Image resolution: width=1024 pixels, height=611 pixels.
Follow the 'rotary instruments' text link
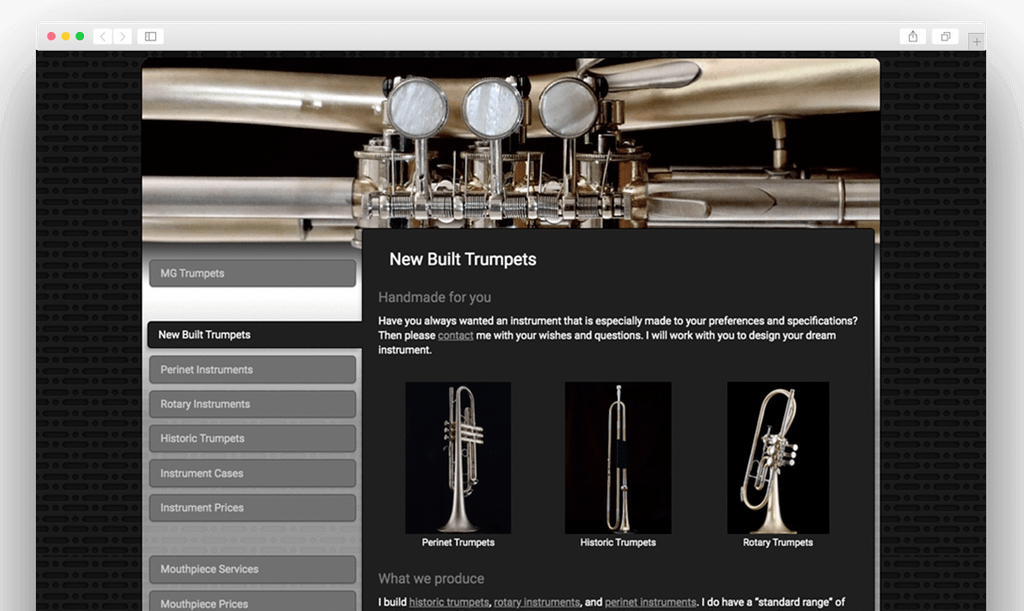537,602
